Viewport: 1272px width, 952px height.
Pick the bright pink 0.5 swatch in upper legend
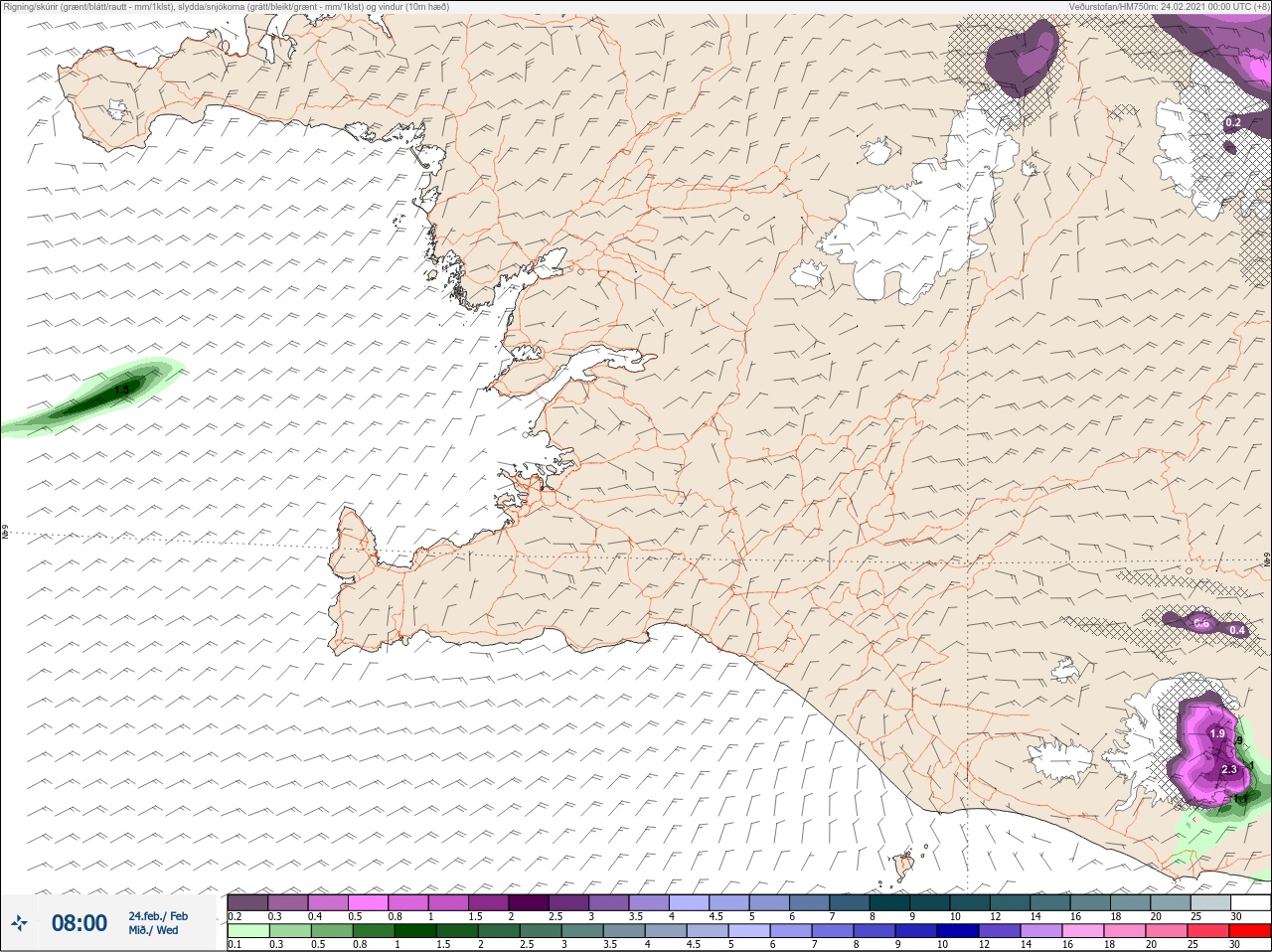point(369,902)
